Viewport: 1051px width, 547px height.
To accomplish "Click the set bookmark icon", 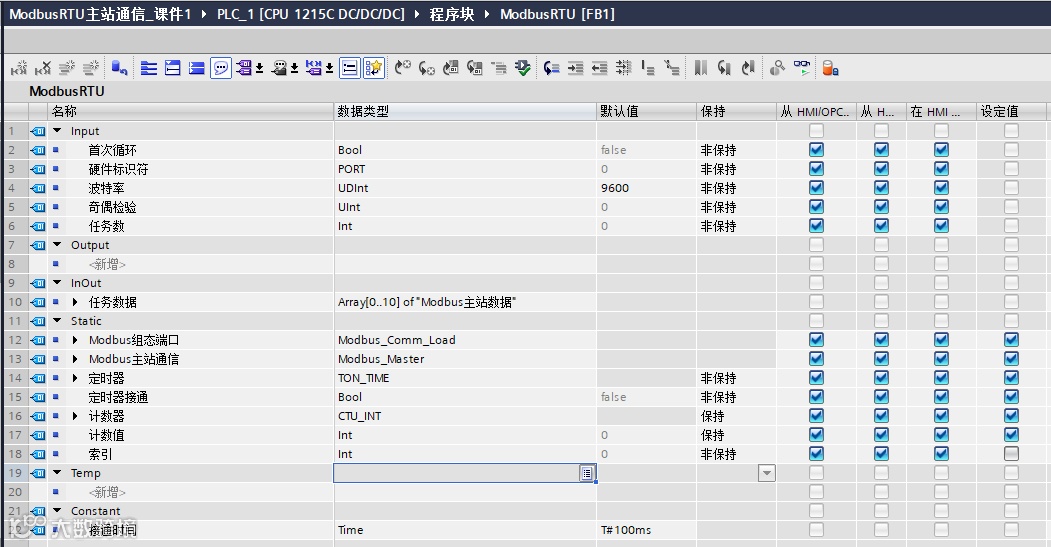I will 700,68.
